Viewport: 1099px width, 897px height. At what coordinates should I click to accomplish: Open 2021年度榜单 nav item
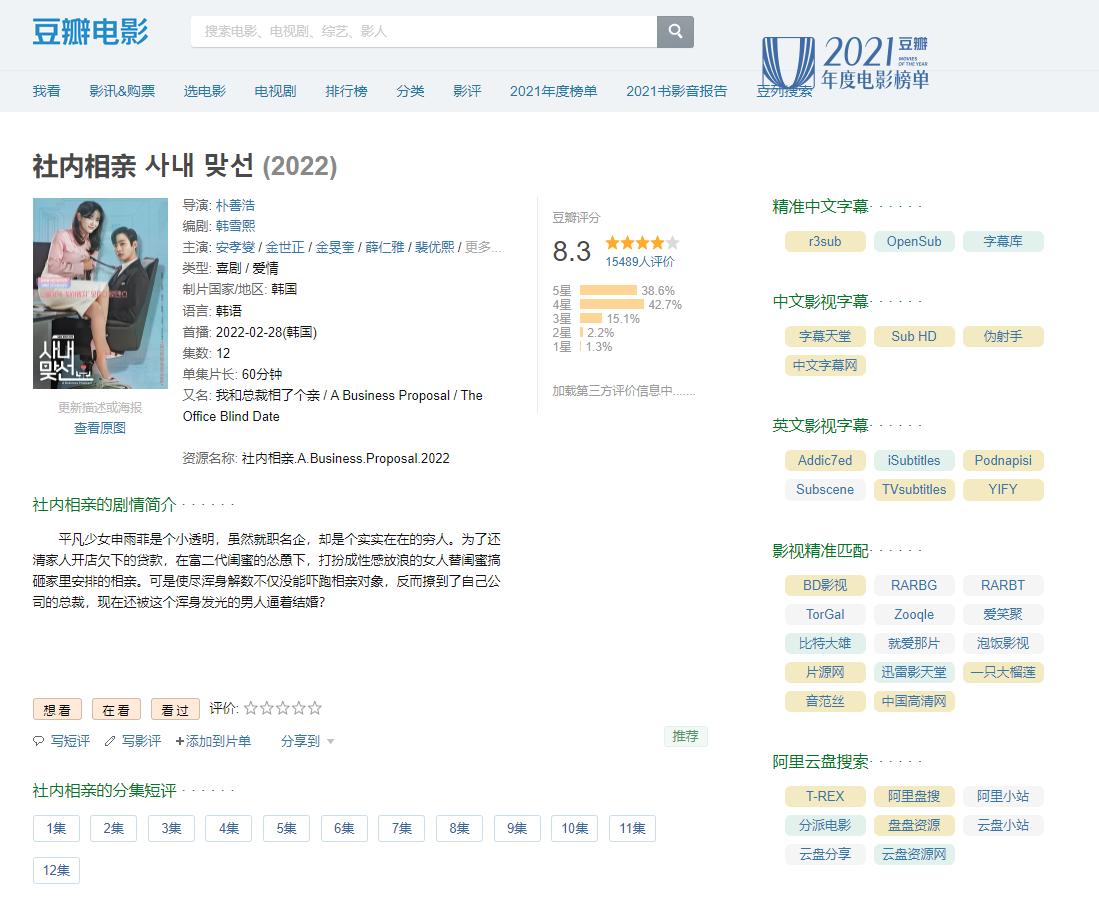coord(554,91)
